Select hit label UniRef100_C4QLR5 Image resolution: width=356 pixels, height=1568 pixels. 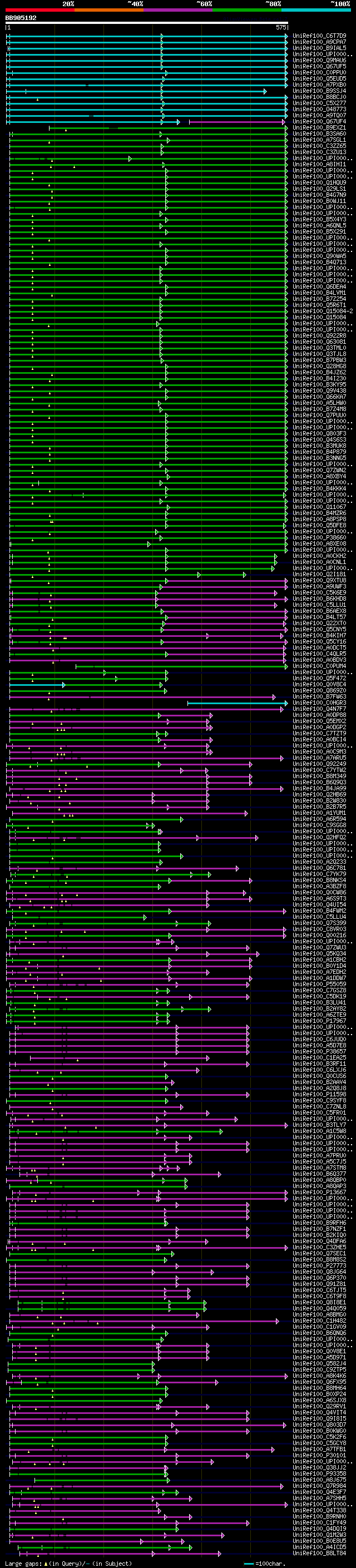click(319, 654)
